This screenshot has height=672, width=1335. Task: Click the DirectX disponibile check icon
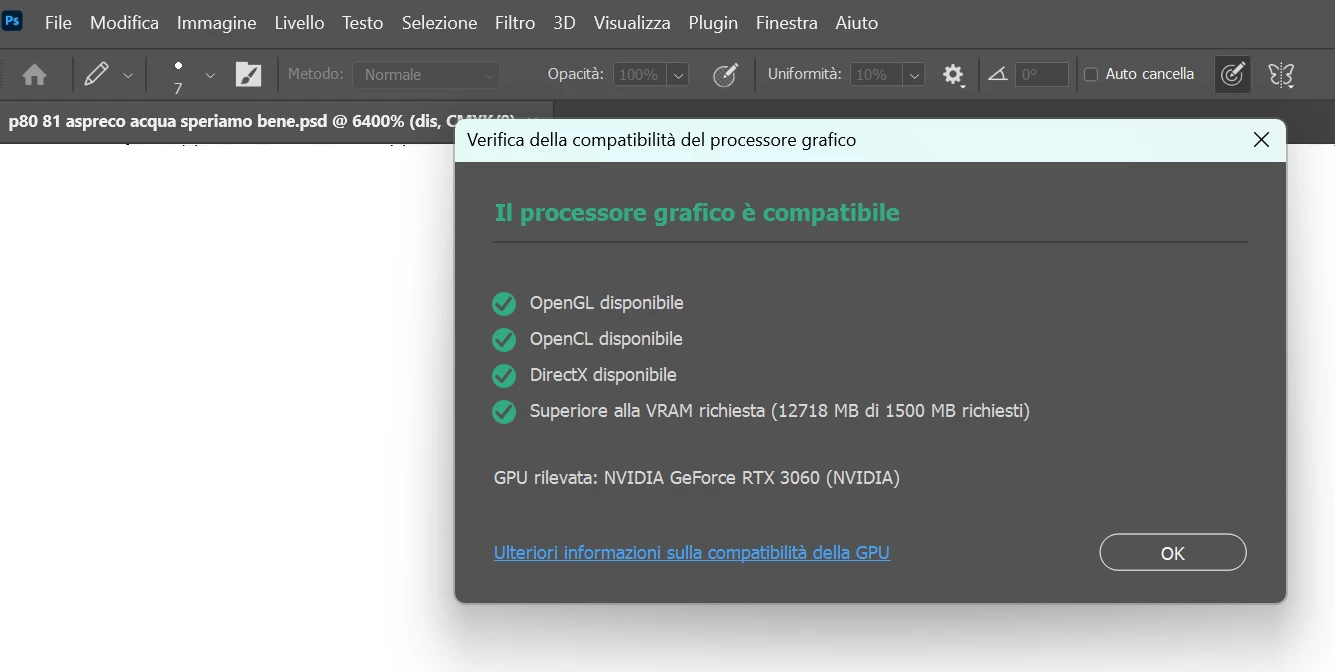click(x=504, y=376)
